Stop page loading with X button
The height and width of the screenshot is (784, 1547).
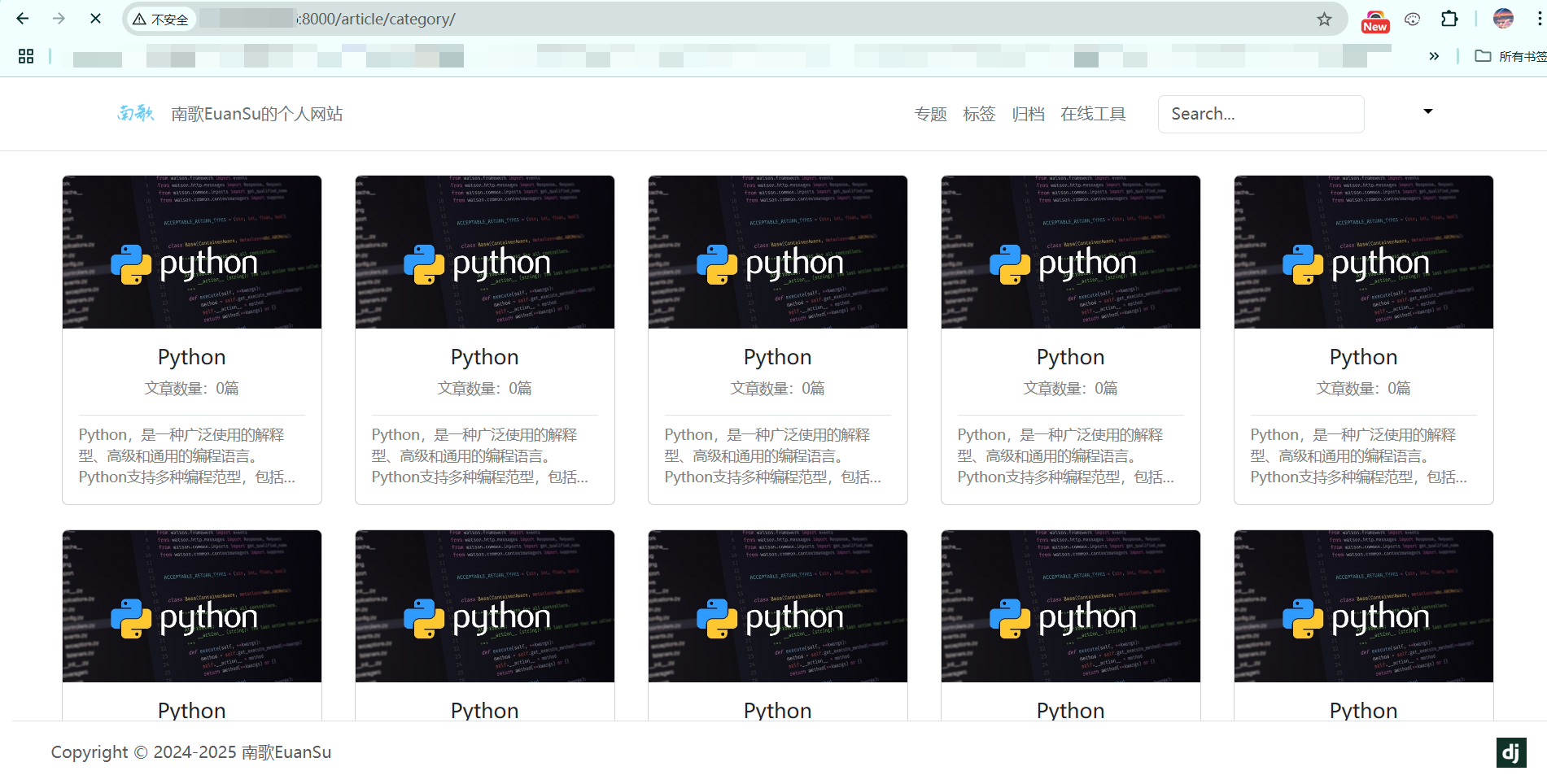tap(95, 19)
